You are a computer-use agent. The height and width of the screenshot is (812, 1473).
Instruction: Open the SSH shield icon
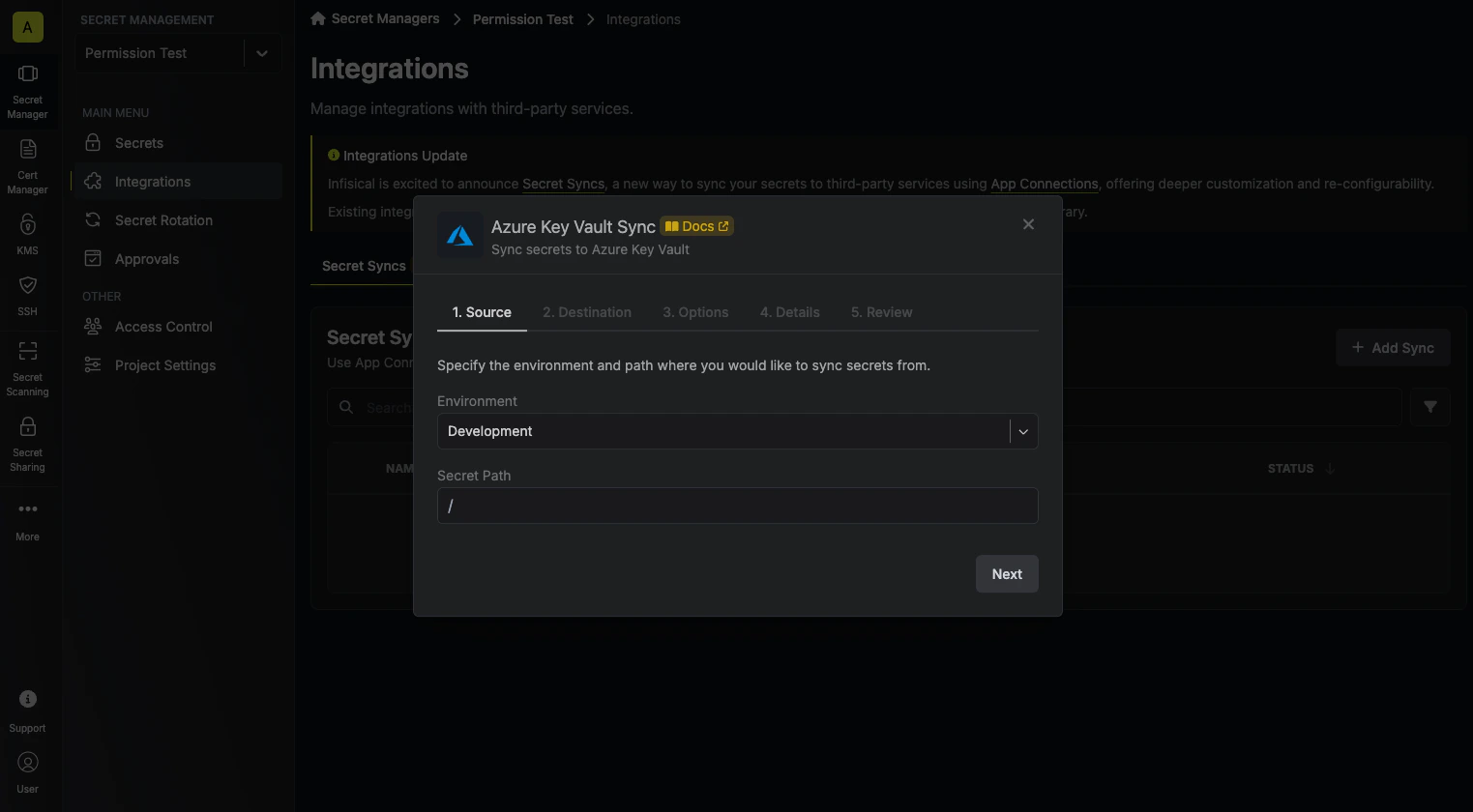27,285
